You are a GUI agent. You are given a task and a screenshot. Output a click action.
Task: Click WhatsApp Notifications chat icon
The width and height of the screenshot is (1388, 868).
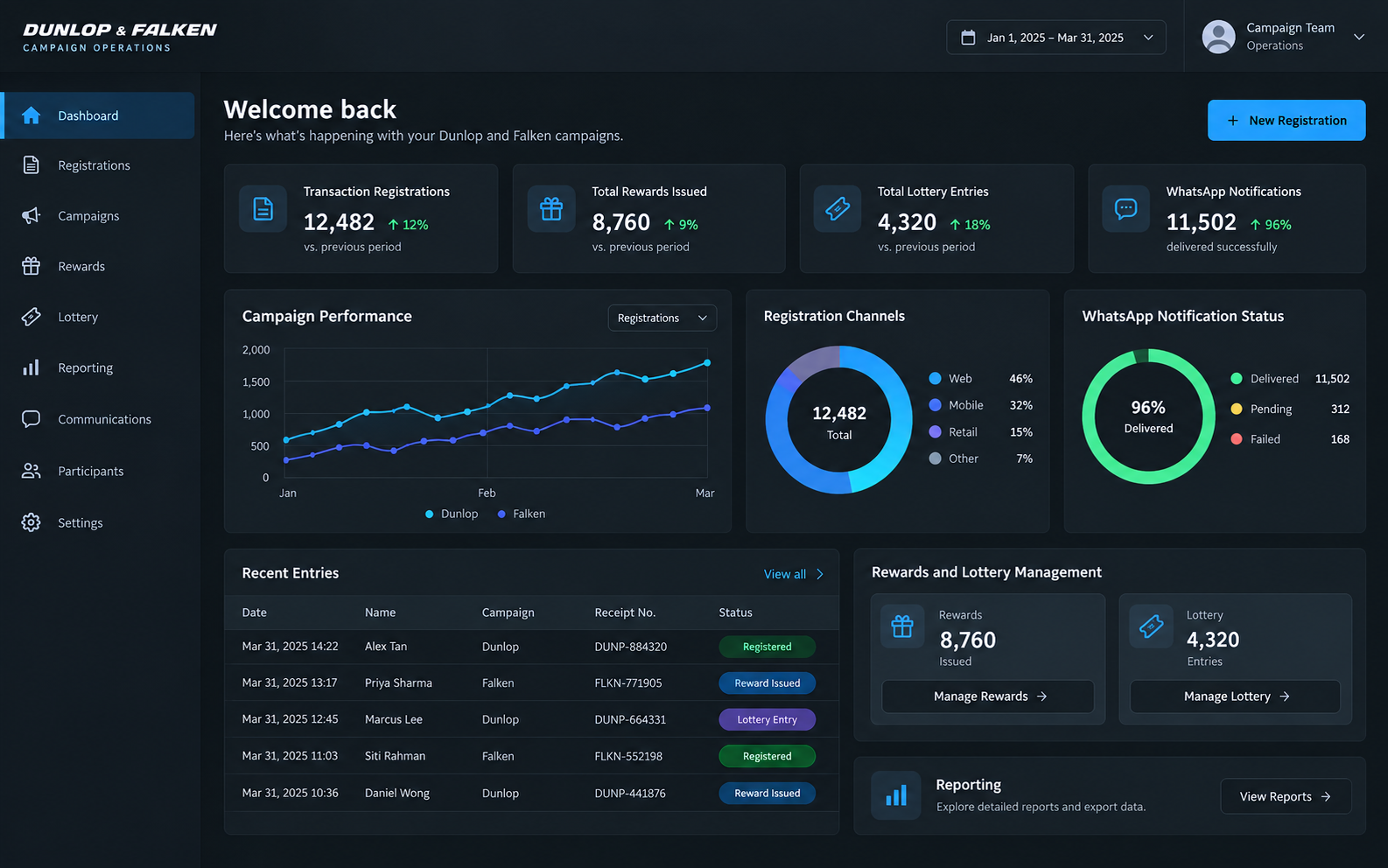[x=1125, y=208]
